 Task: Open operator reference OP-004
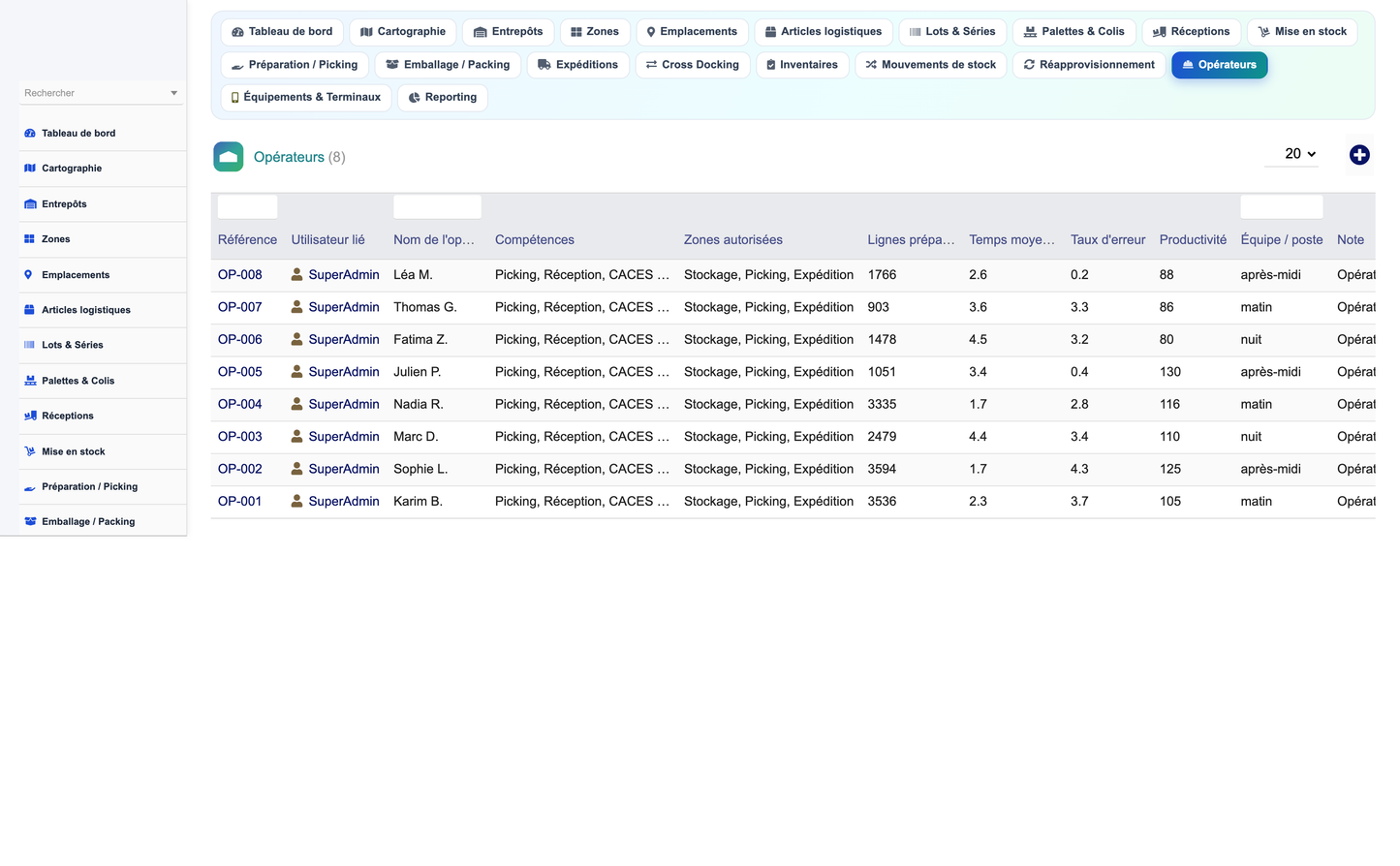coord(240,405)
